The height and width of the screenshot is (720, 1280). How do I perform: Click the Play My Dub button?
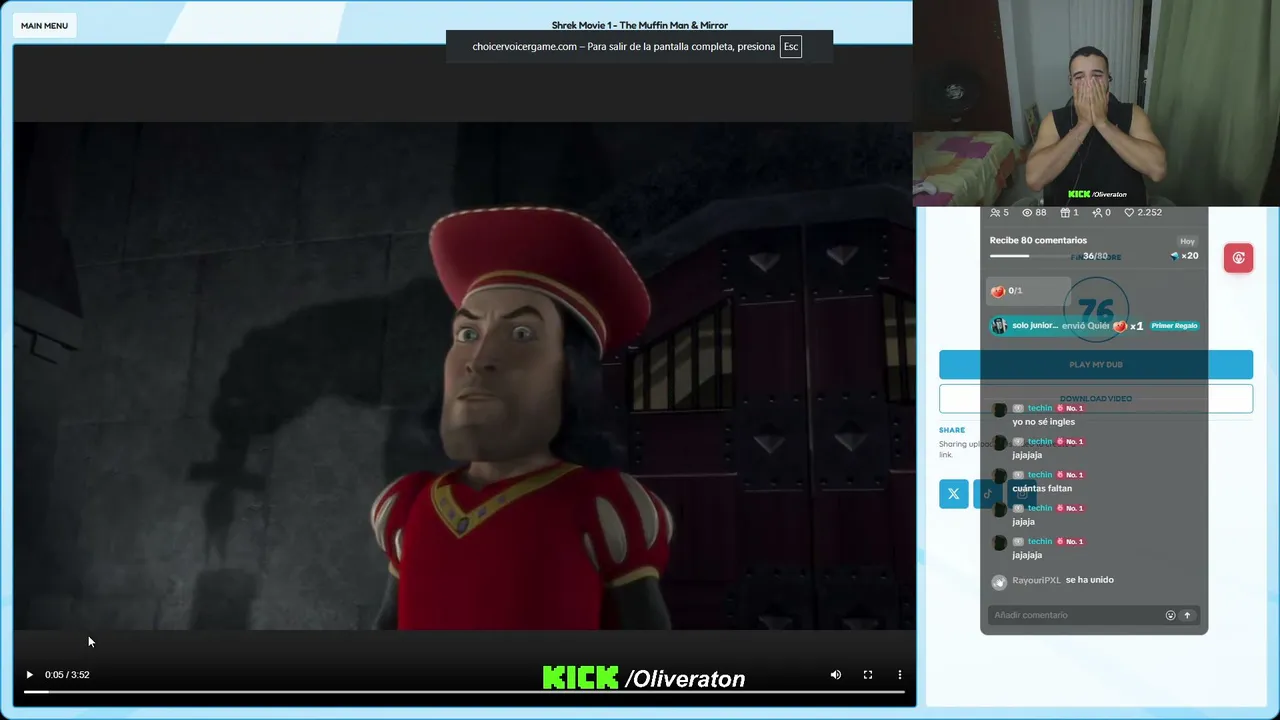click(x=1096, y=364)
